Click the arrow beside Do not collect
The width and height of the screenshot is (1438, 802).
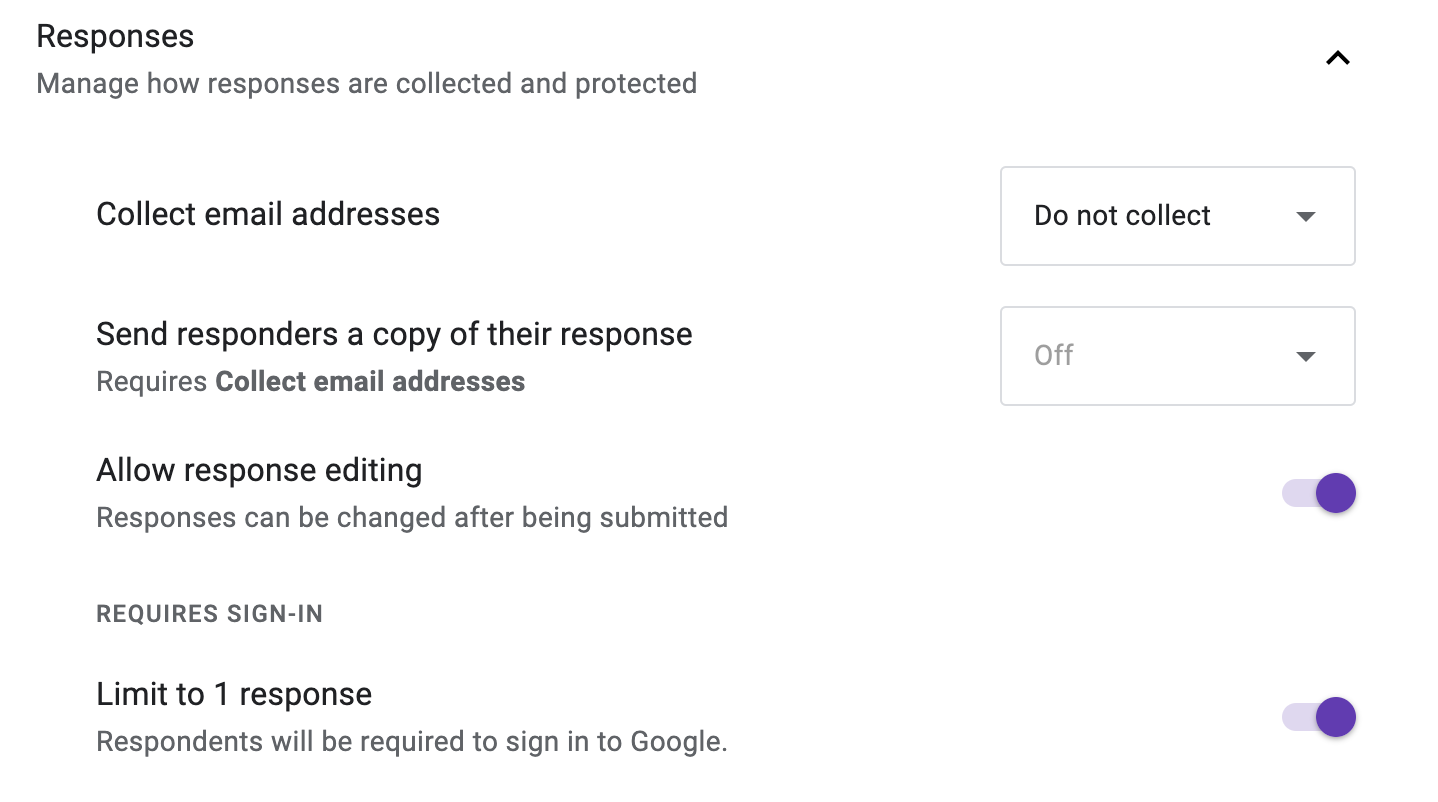click(x=1305, y=217)
